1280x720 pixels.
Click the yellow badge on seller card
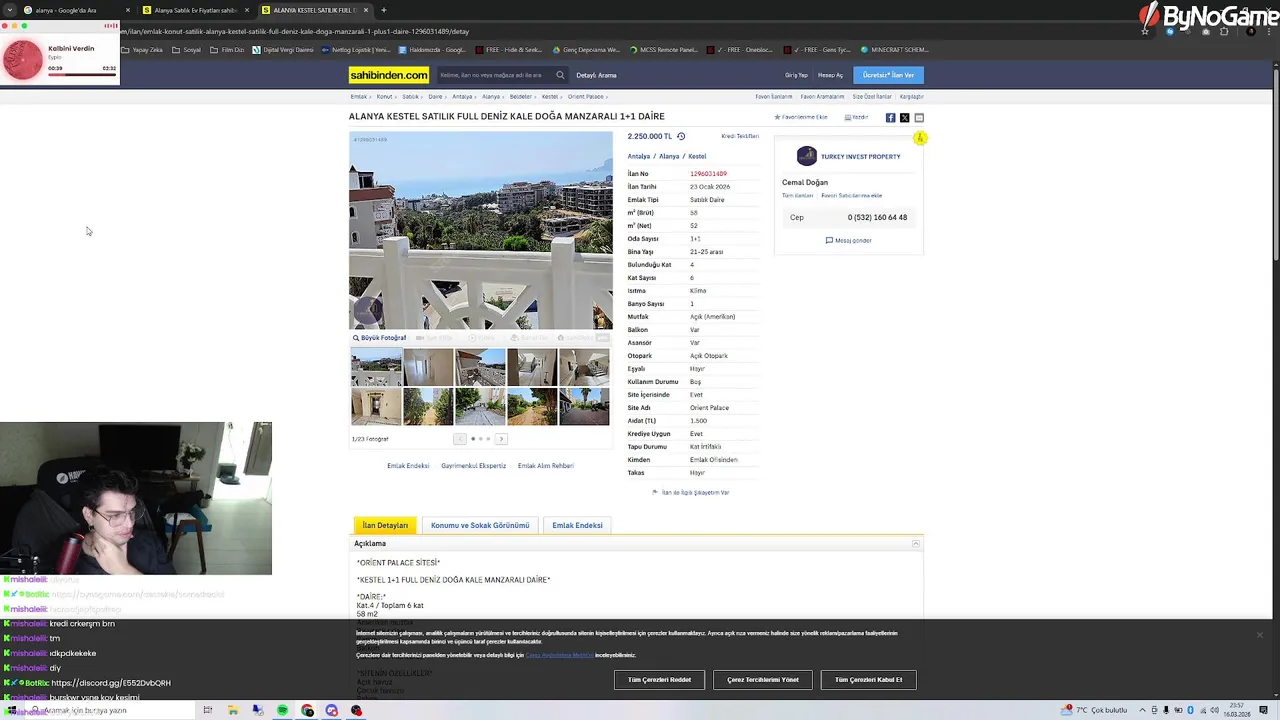[x=920, y=138]
